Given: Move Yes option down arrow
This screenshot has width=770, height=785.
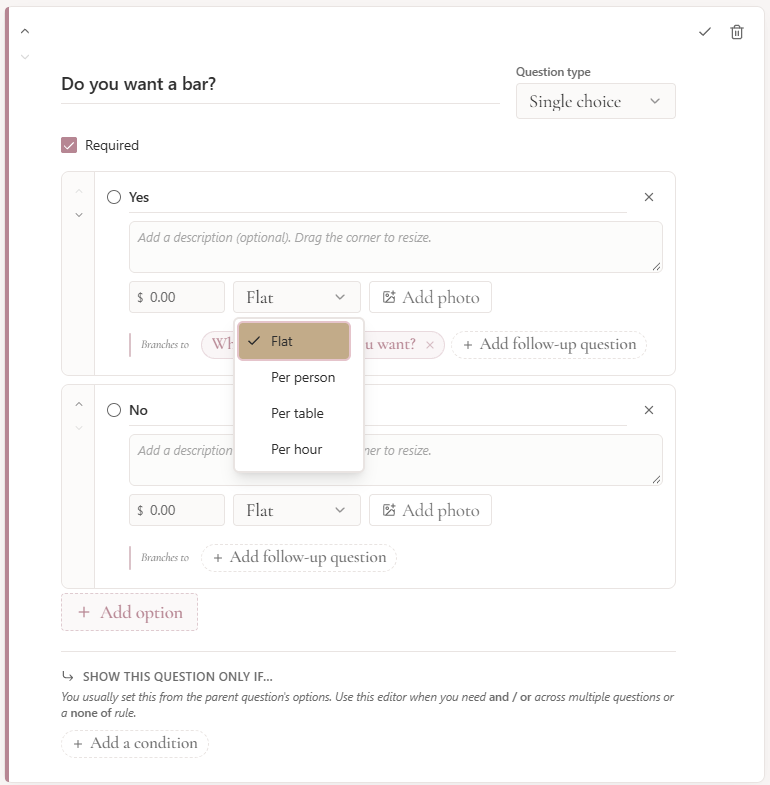Looking at the screenshot, I should (79, 215).
